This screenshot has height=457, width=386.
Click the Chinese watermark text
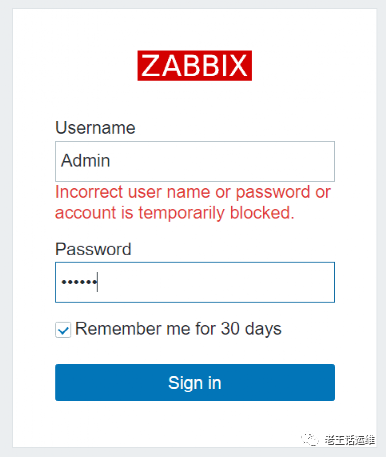[350, 440]
